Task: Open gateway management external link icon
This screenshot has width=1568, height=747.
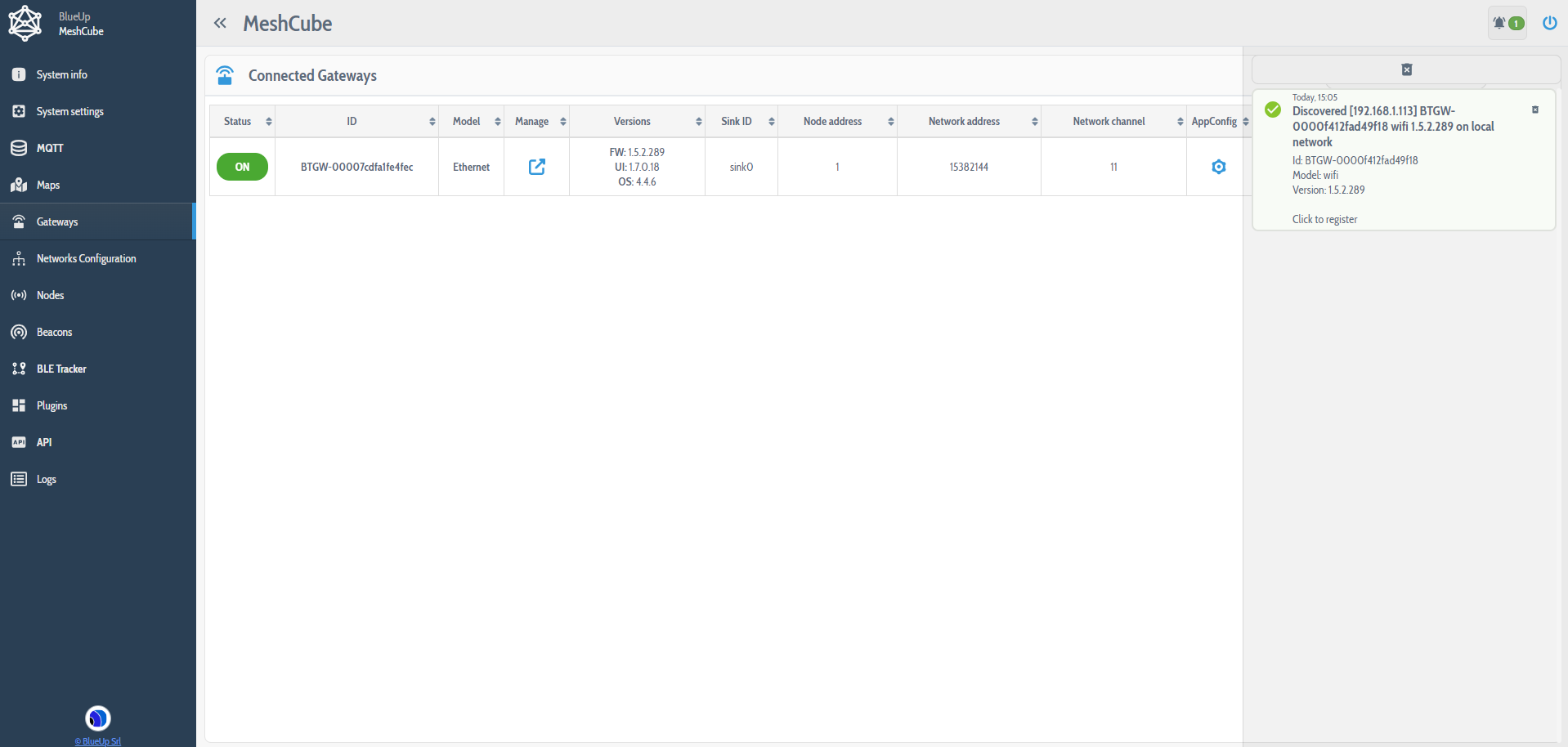Action: click(x=536, y=167)
